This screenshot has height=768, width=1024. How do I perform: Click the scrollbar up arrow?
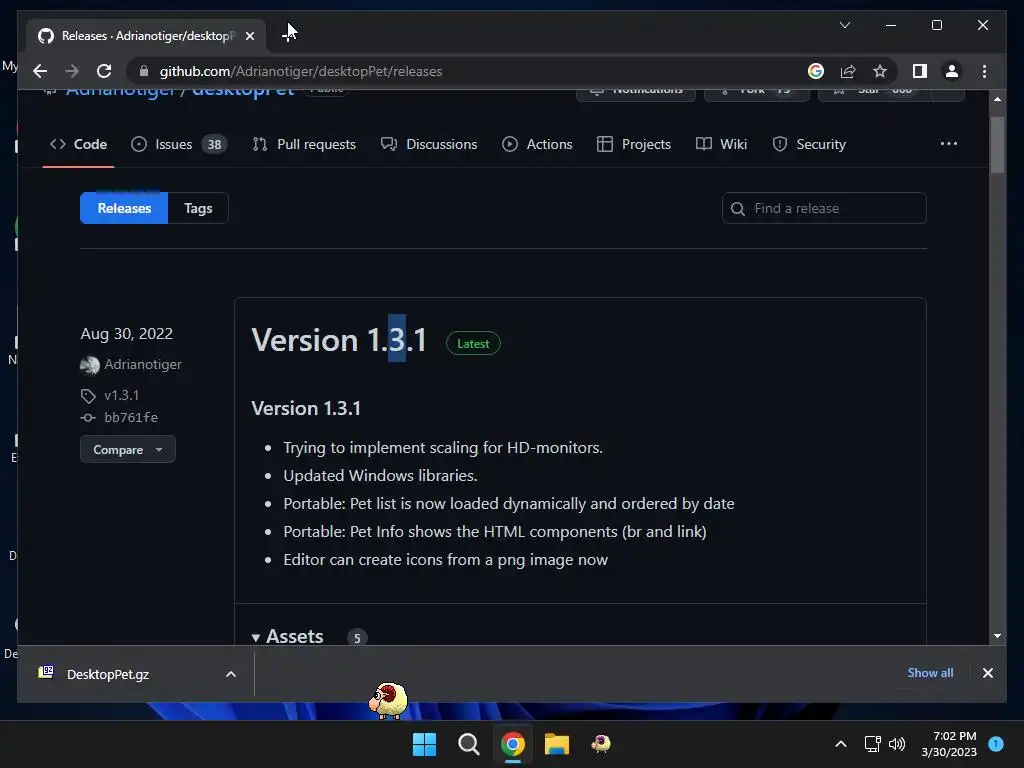click(x=997, y=99)
